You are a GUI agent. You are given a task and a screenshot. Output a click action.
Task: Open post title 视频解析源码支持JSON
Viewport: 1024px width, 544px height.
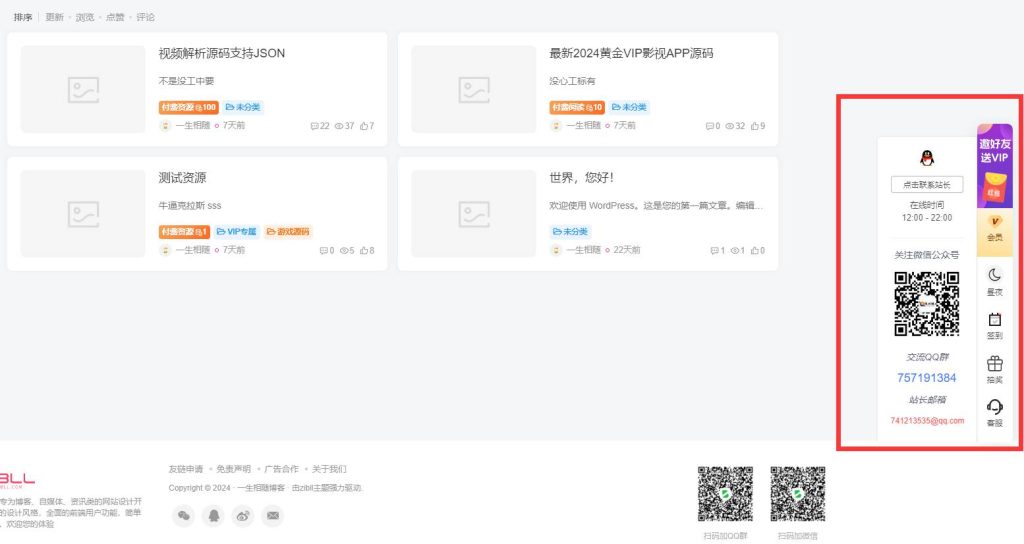221,54
